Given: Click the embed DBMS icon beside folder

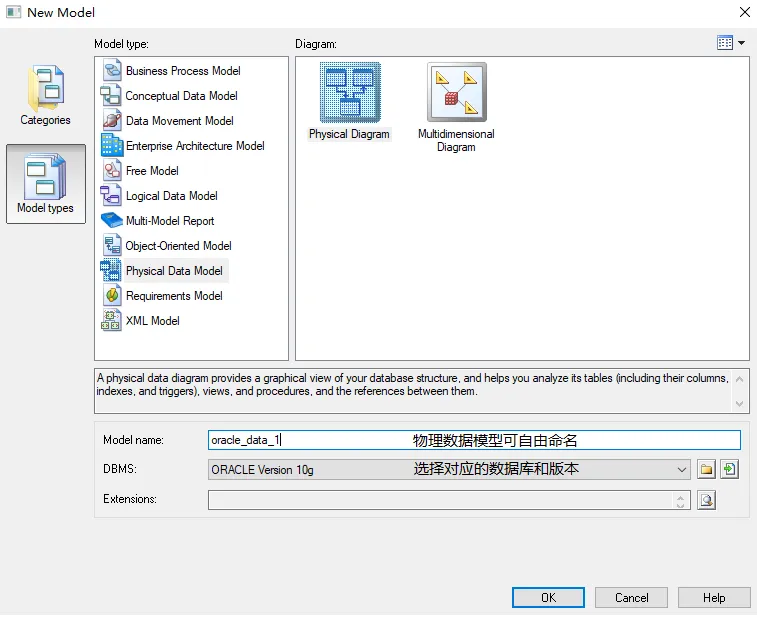Looking at the screenshot, I should click(x=730, y=469).
